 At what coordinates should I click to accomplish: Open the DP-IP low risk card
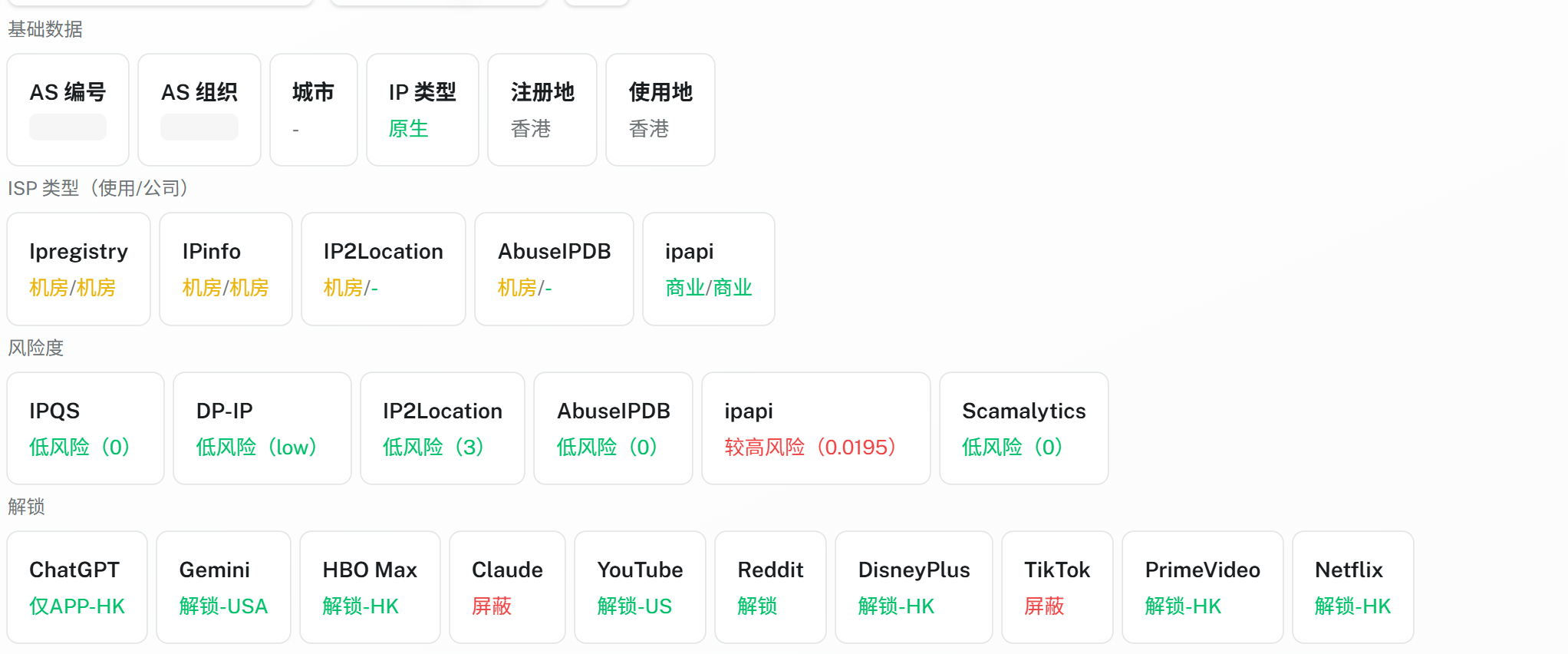click(262, 428)
